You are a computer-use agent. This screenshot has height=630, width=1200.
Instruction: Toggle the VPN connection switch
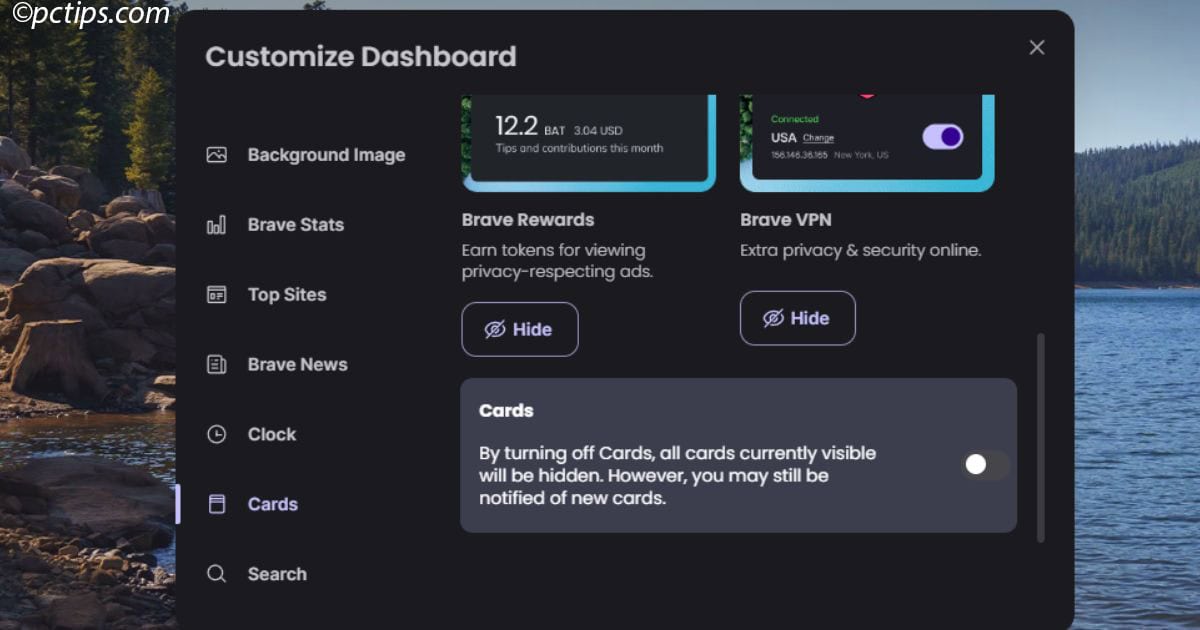coord(942,137)
